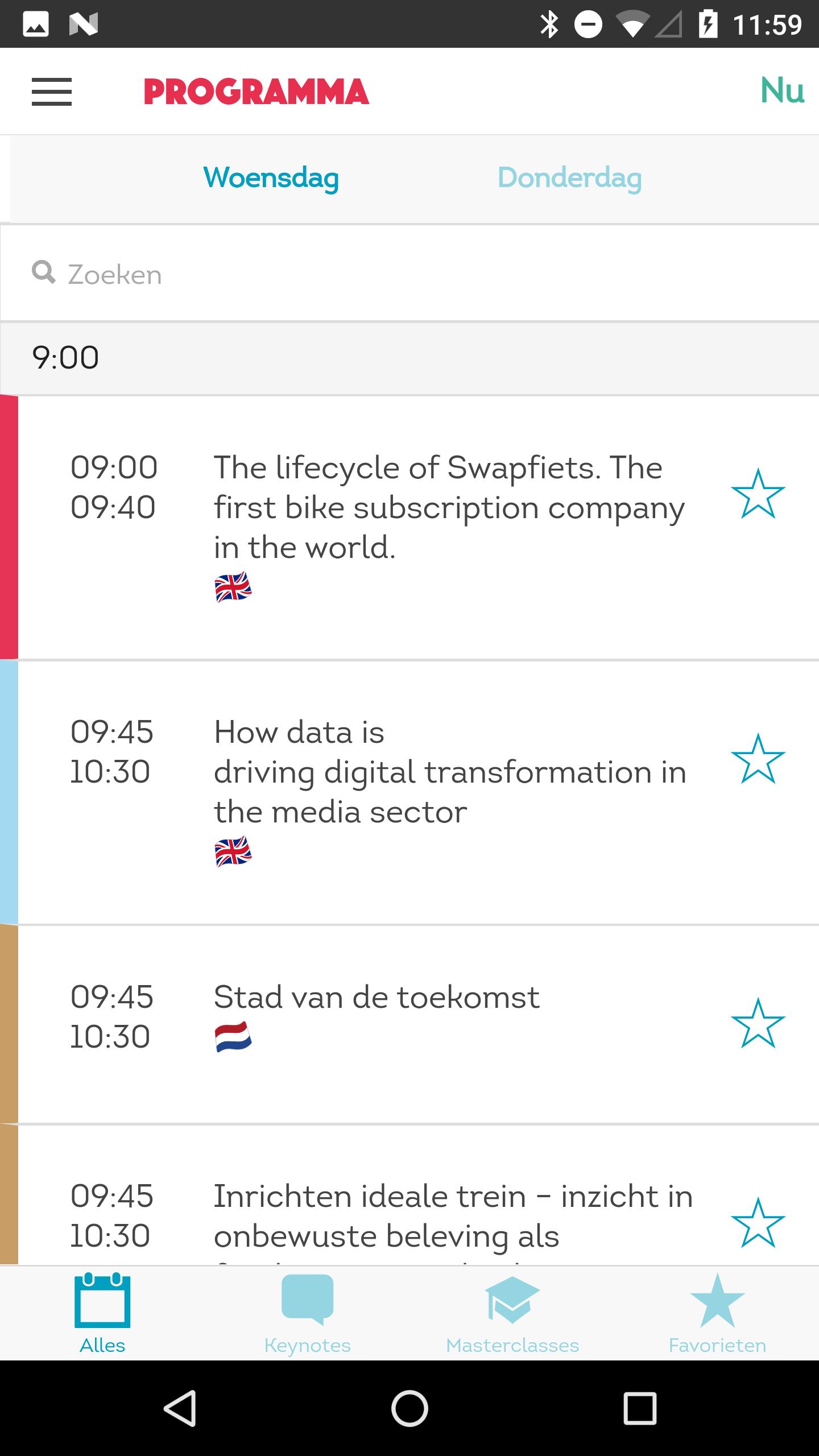Favorite the Stad van de toekomst session
This screenshot has width=819, height=1456.
tap(758, 1023)
